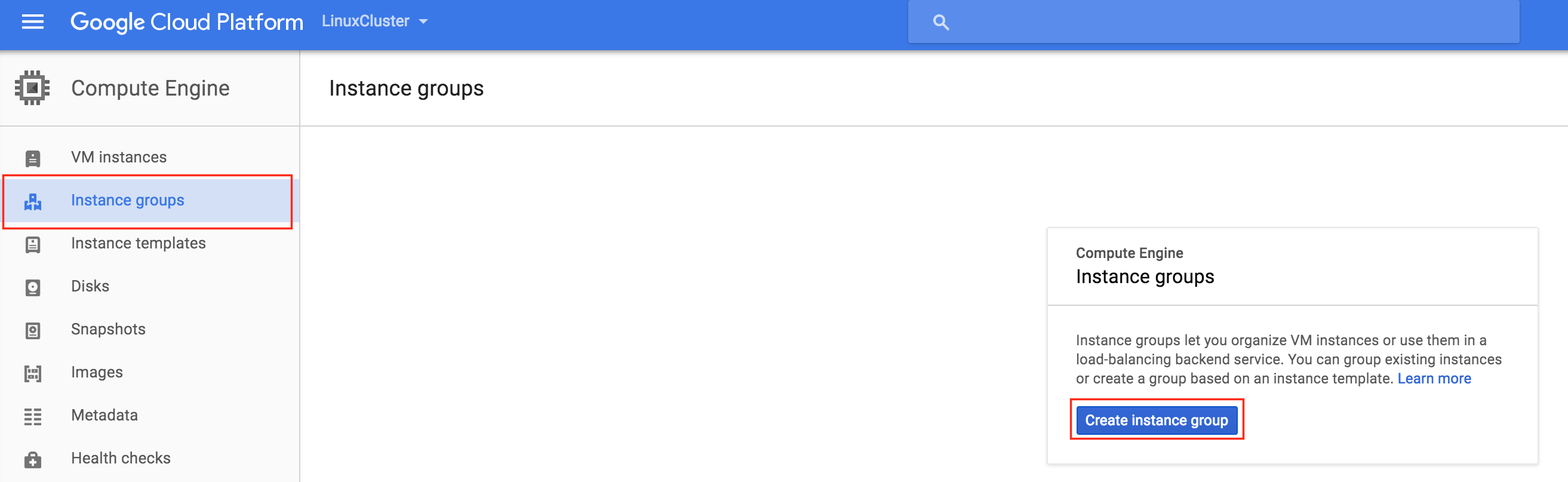Open the hamburger navigation menu
Image resolution: width=1568 pixels, height=482 pixels.
click(x=33, y=22)
